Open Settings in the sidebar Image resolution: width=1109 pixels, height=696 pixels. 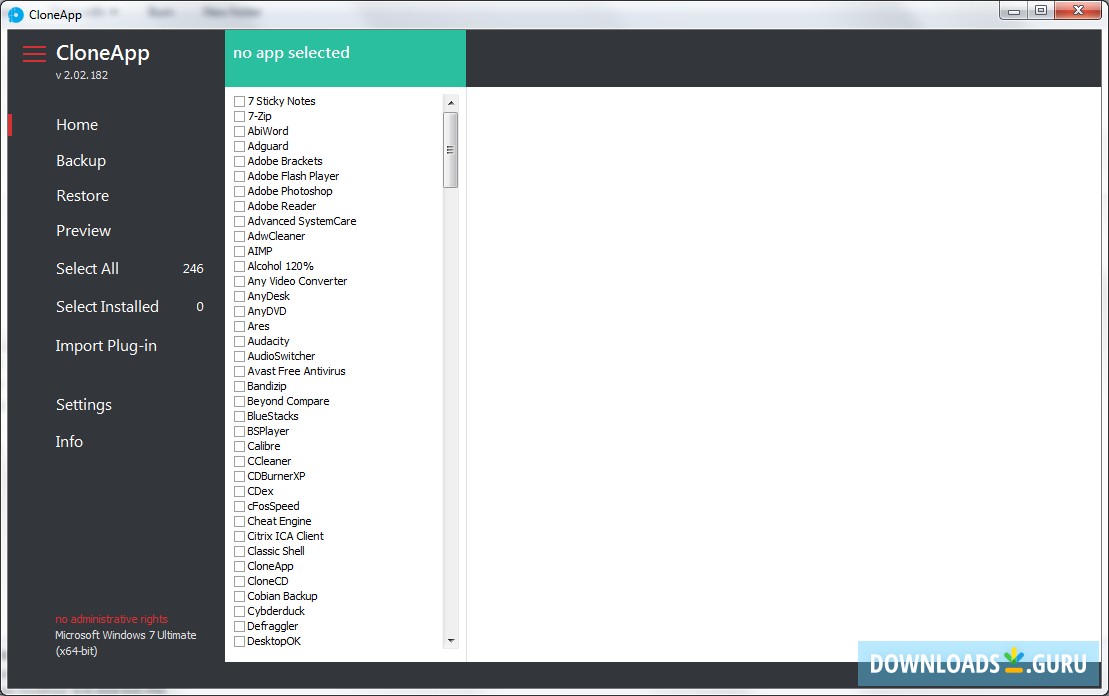83,405
